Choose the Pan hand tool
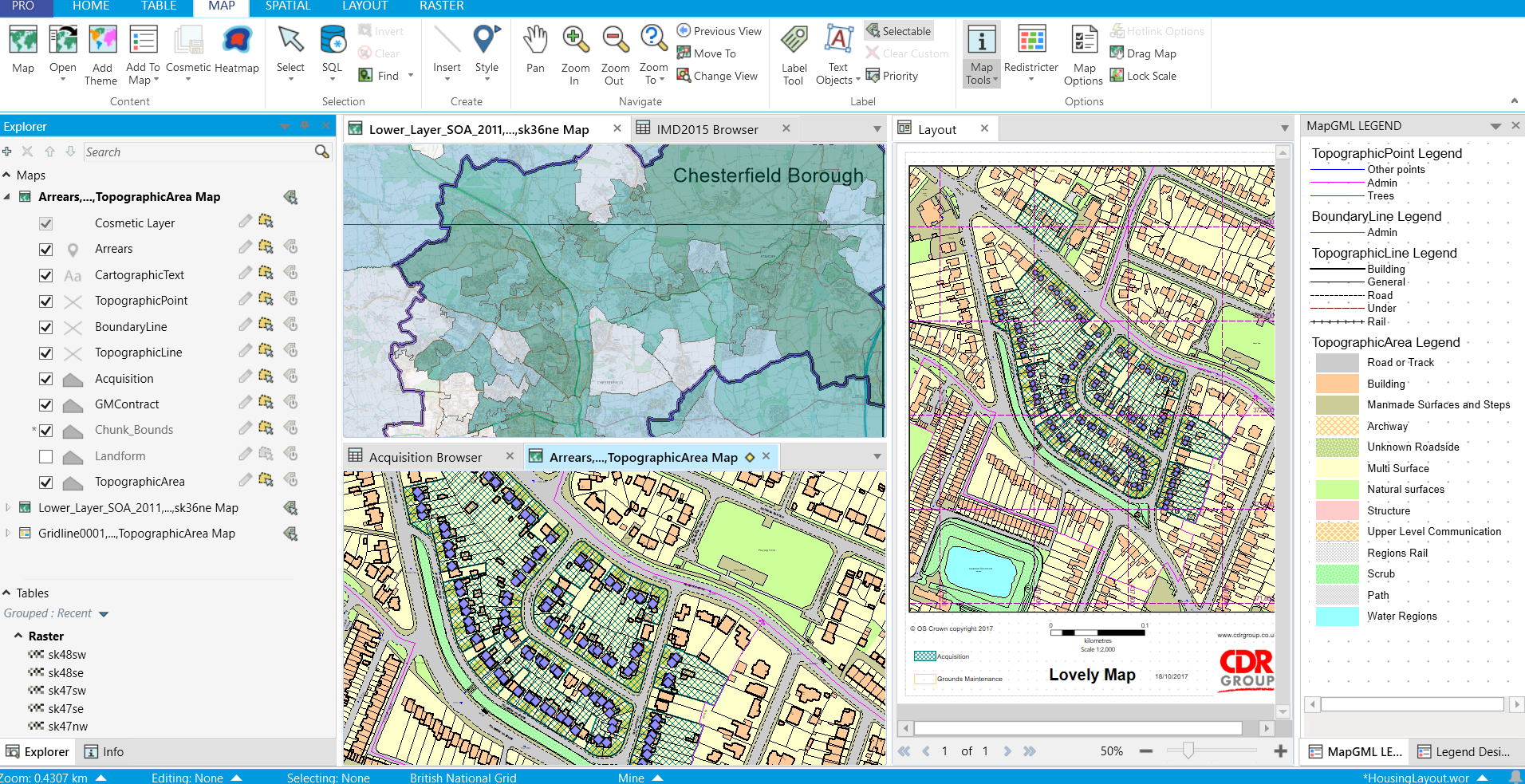The width and height of the screenshot is (1525, 784). pyautogui.click(x=535, y=49)
